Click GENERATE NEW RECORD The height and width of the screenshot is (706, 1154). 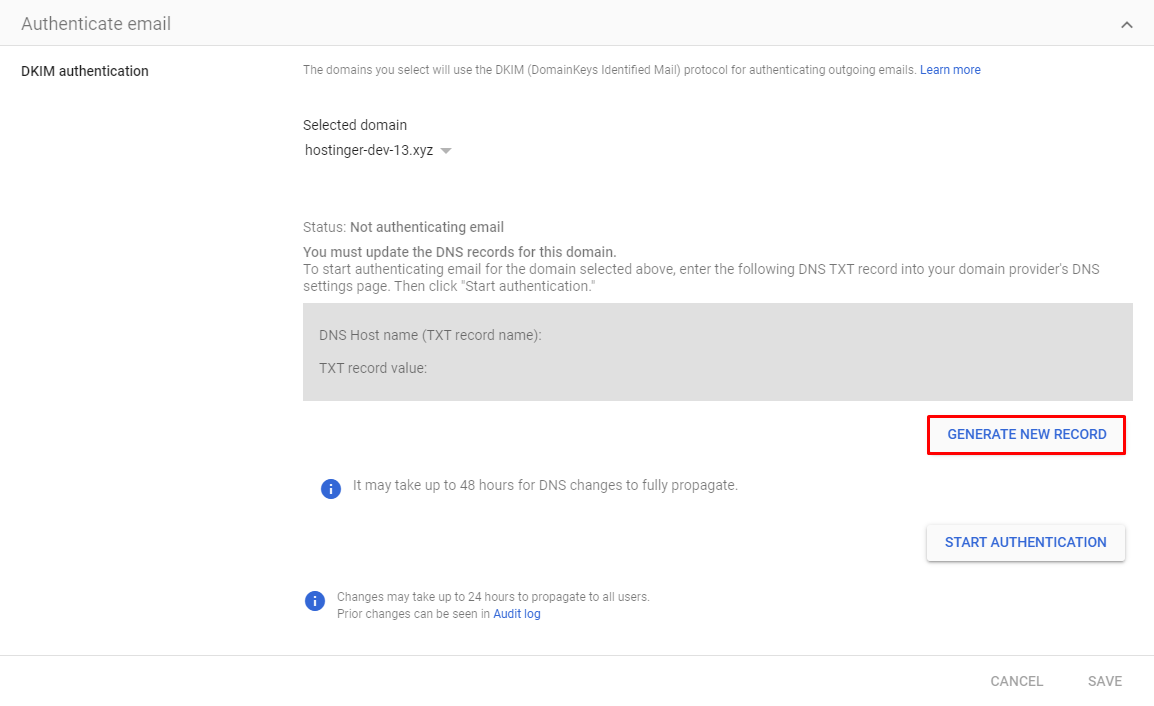coord(1026,434)
